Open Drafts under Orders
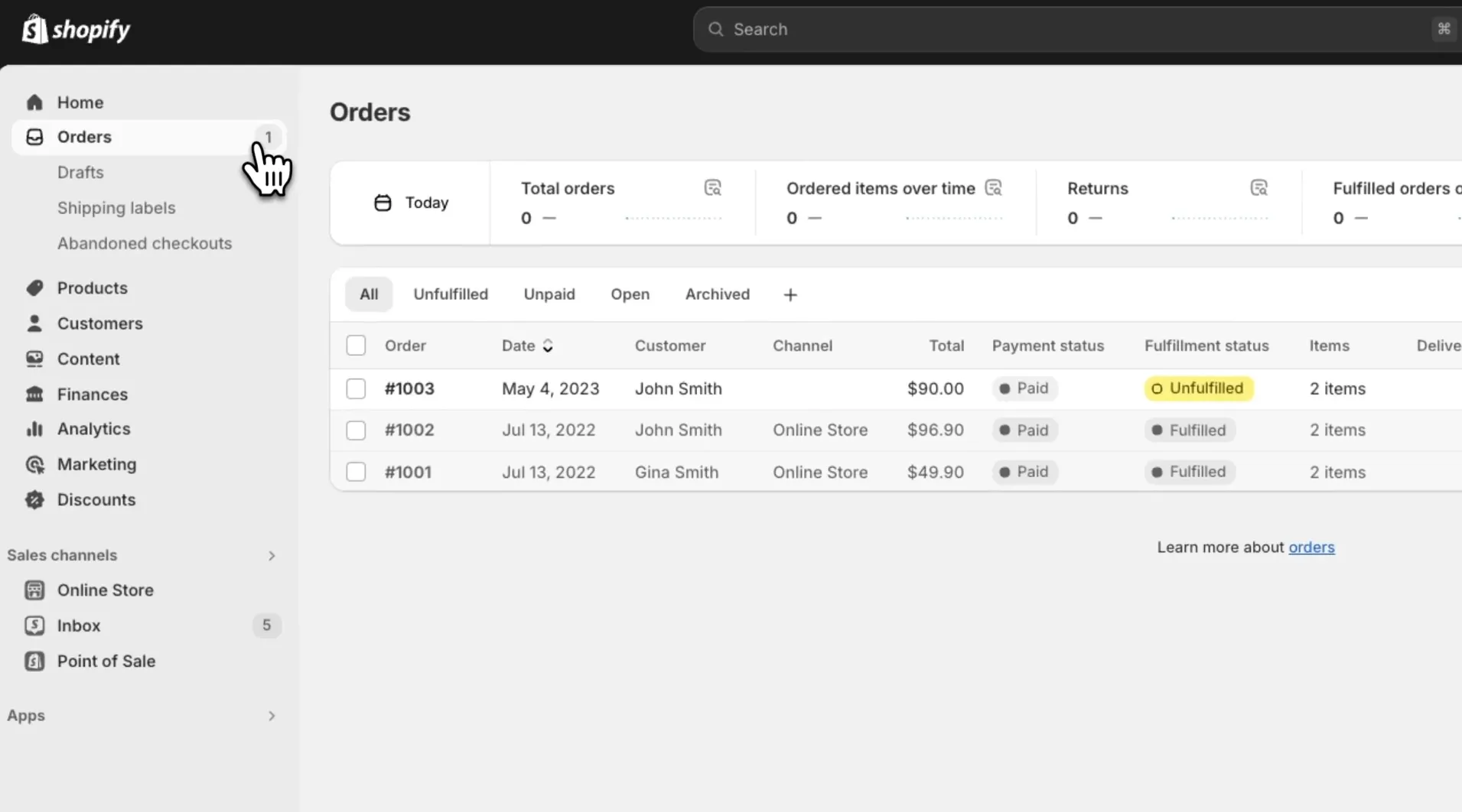Image resolution: width=1462 pixels, height=812 pixels. 80,173
